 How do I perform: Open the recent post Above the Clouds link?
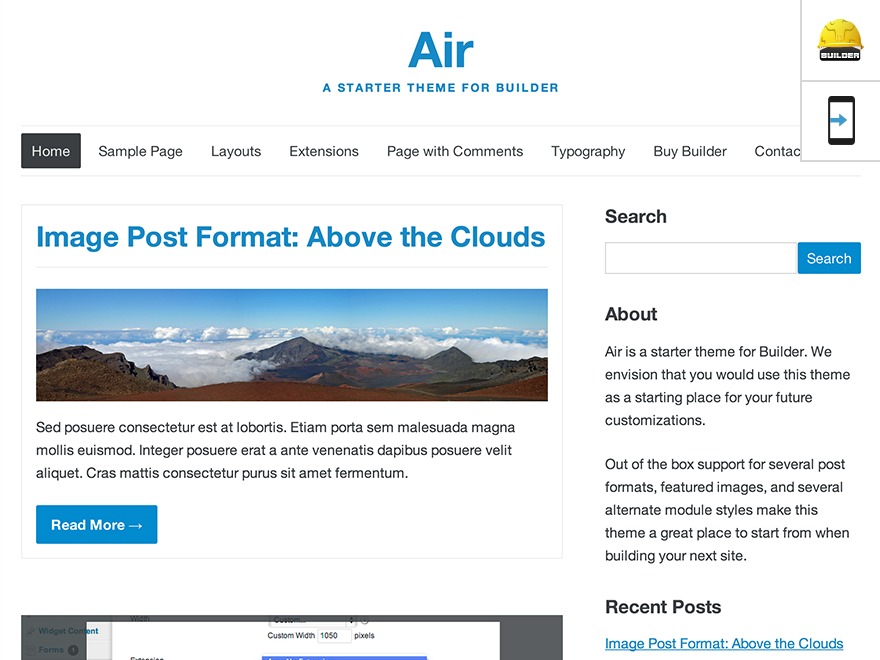724,643
